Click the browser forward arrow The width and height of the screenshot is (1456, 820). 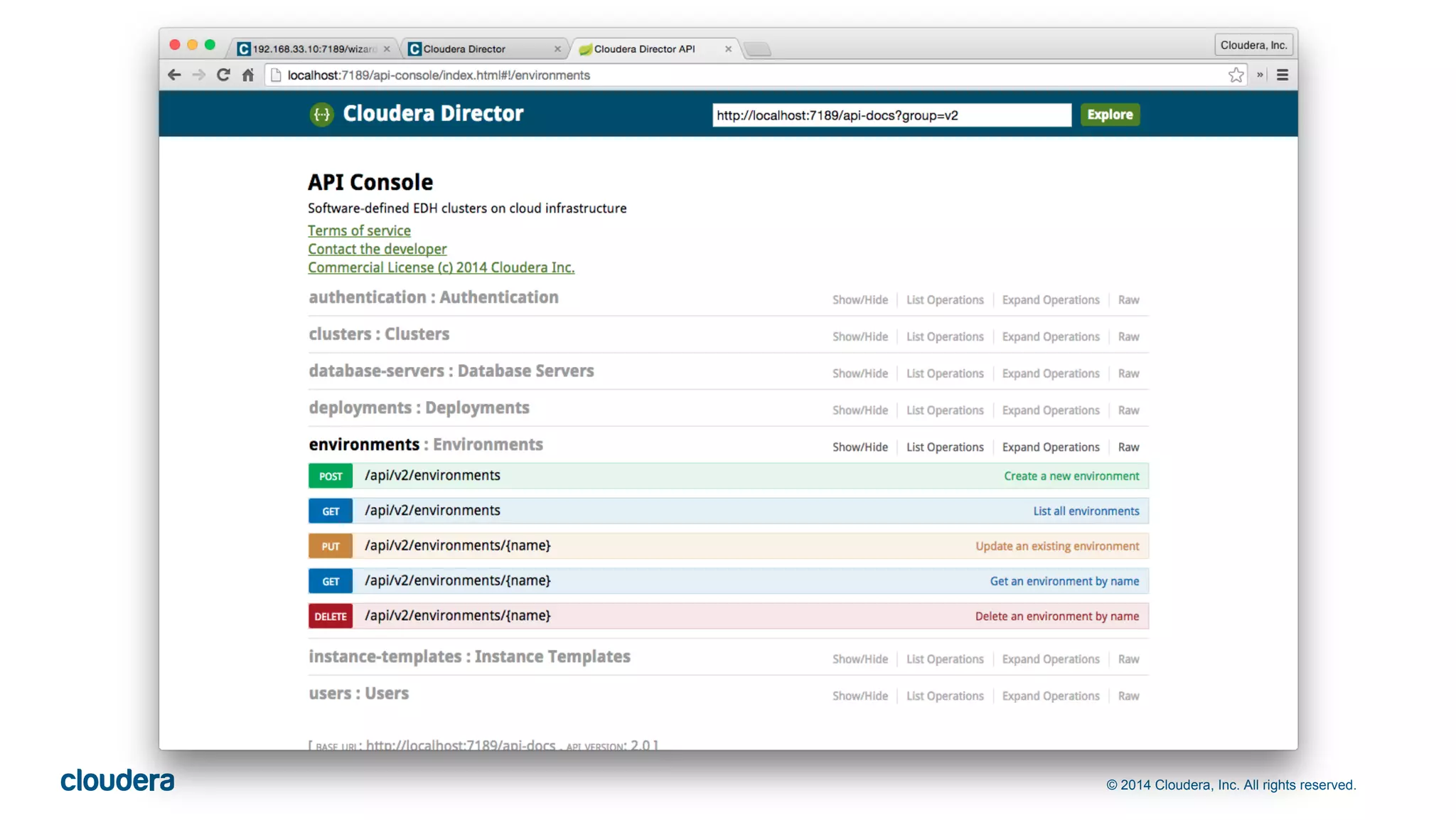[x=199, y=75]
